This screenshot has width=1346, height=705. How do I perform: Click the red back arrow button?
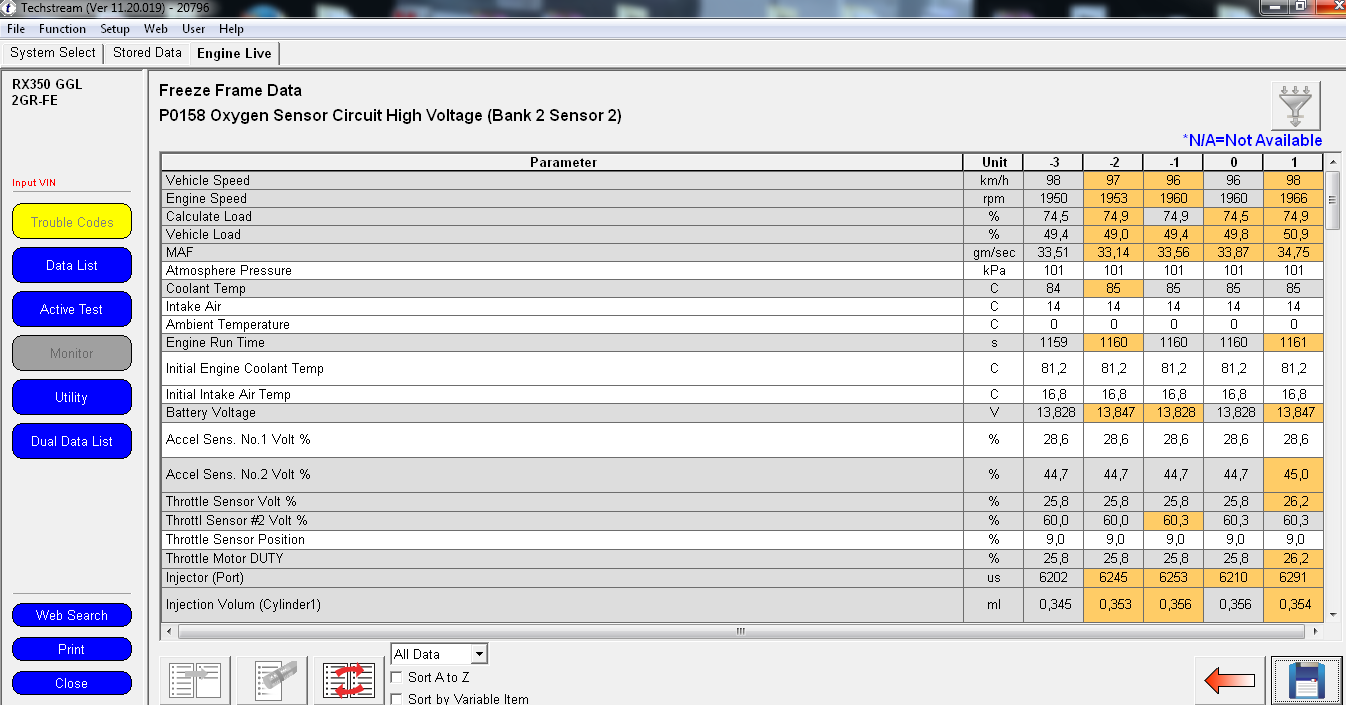(1229, 681)
